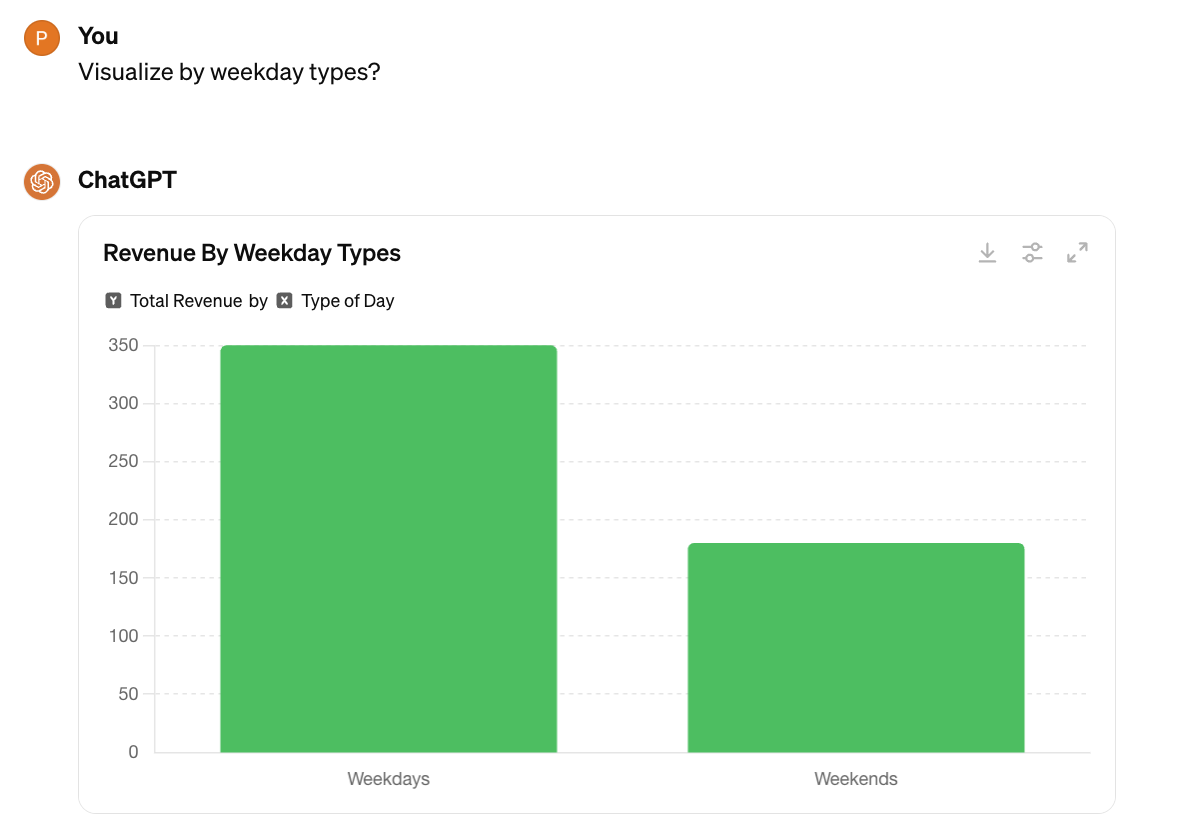Click the ChatGPT logo avatar
The width and height of the screenshot is (1180, 834).
(42, 181)
